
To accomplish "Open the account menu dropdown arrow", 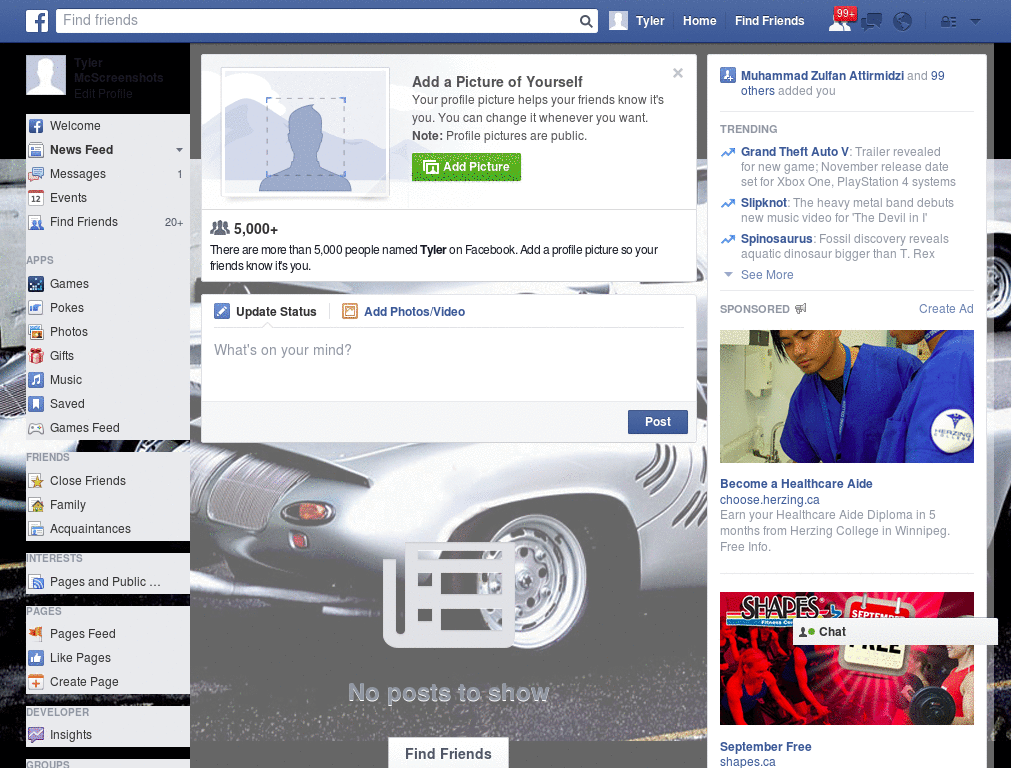I will pos(975,22).
